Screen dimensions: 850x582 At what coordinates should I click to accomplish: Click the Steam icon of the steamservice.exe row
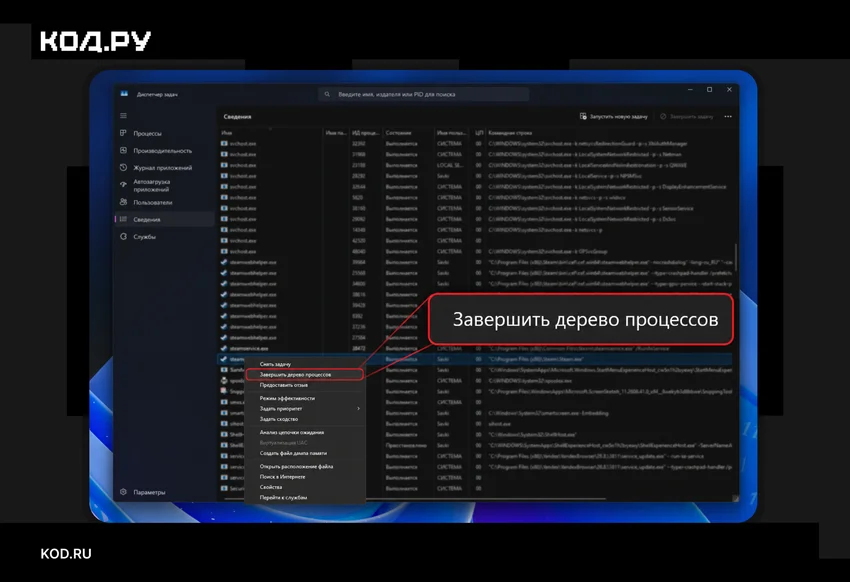pos(224,348)
